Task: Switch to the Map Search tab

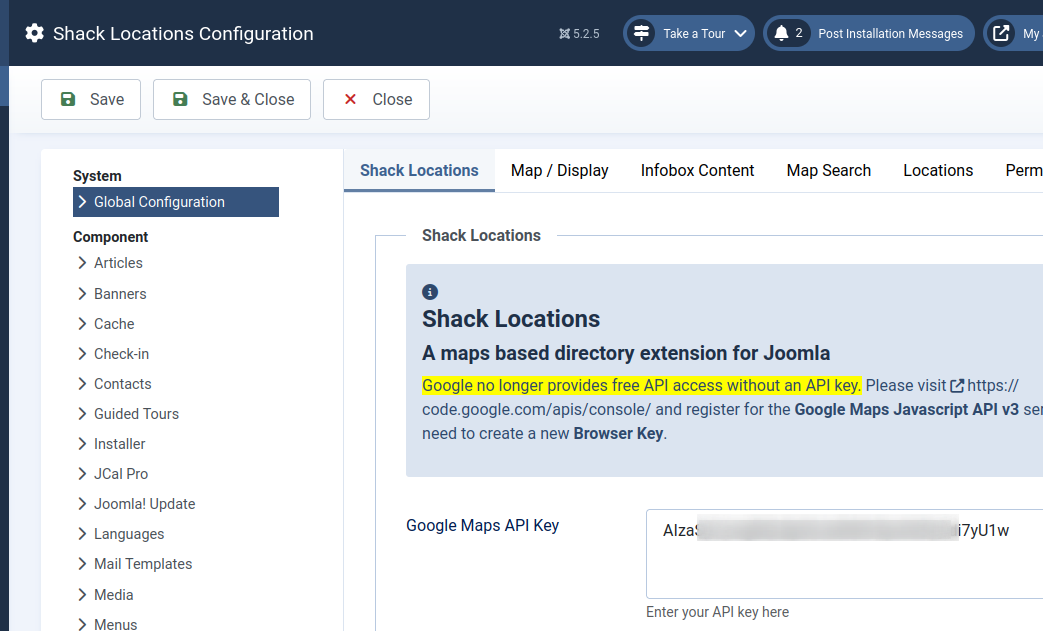Action: pyautogui.click(x=828, y=171)
